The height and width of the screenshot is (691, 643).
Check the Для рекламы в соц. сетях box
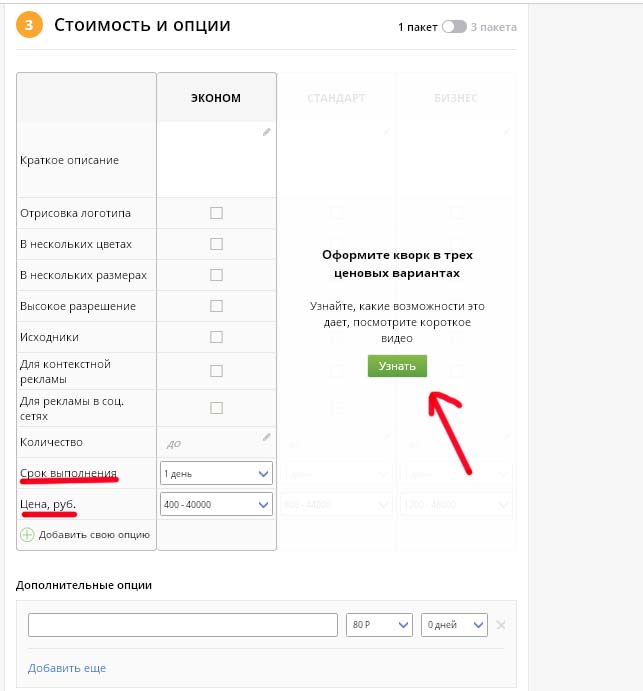(x=216, y=407)
